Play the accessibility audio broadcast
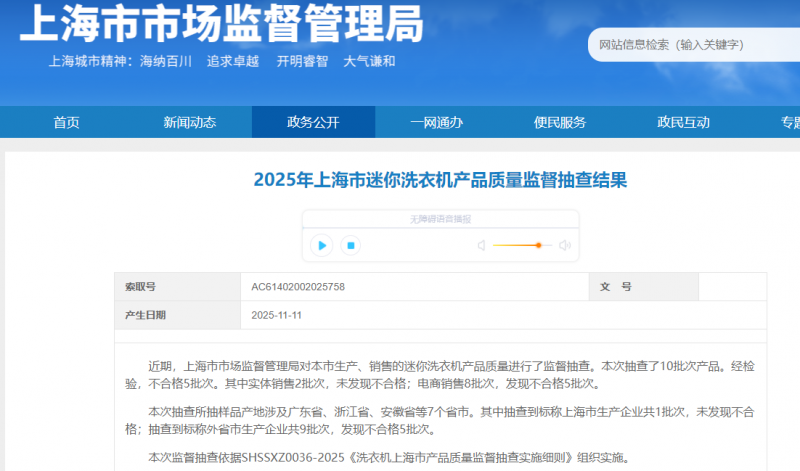Image resolution: width=800 pixels, height=471 pixels. (x=321, y=245)
